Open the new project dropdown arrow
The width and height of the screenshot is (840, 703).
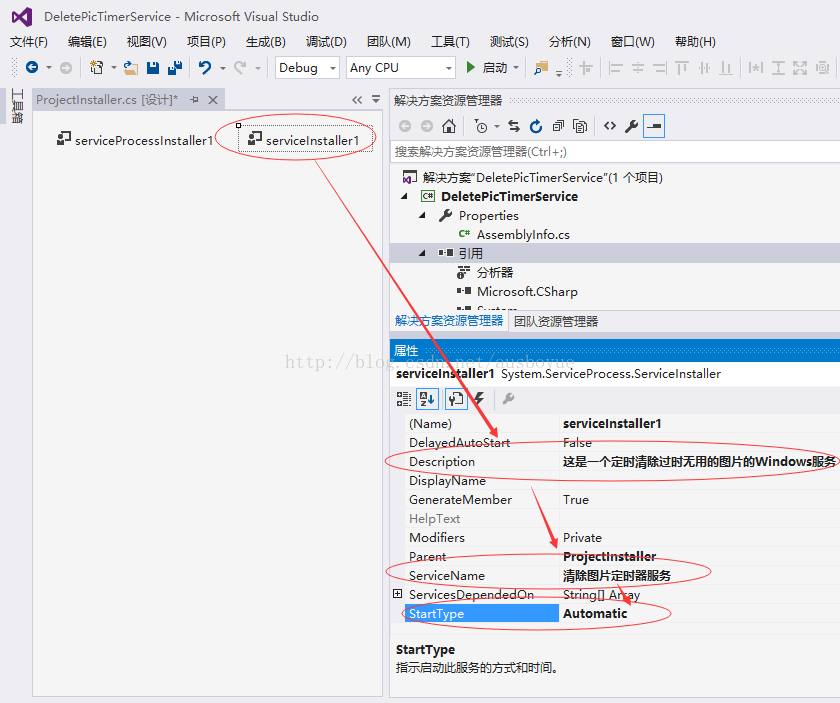click(x=114, y=68)
